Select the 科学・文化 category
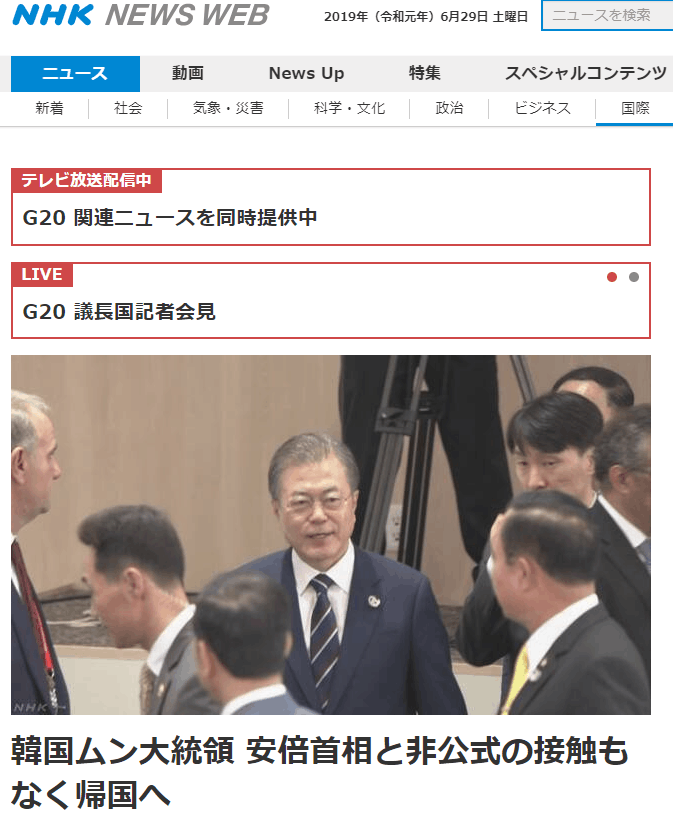 (349, 109)
